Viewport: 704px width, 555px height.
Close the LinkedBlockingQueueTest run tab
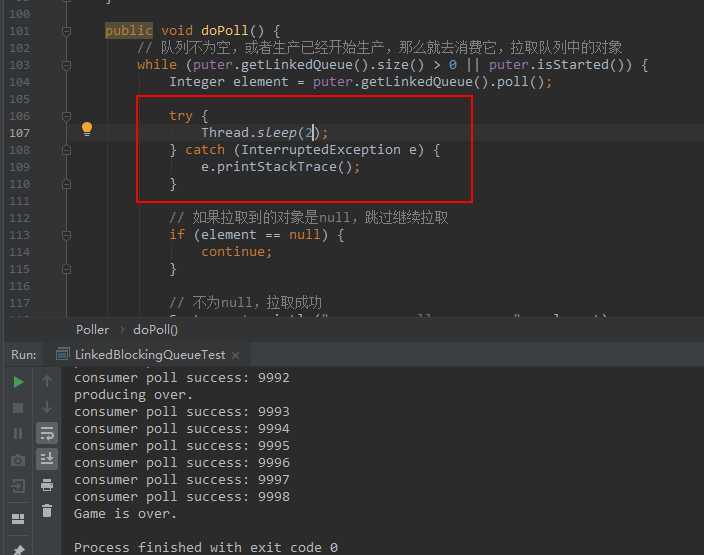point(235,355)
